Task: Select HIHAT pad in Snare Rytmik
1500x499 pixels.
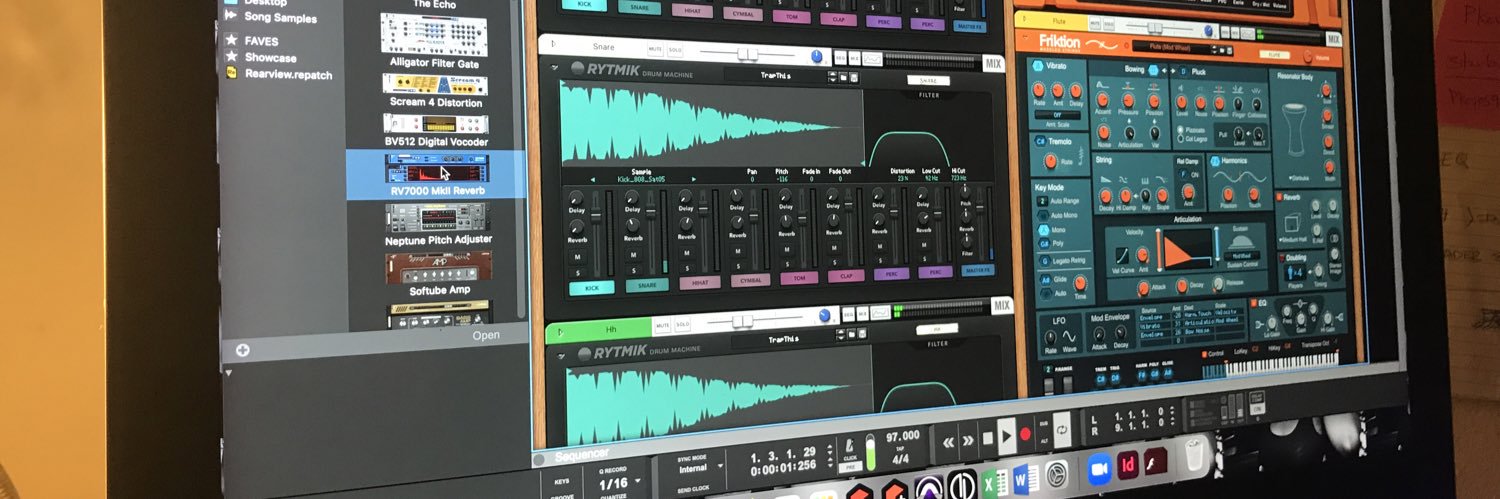Action: point(700,283)
